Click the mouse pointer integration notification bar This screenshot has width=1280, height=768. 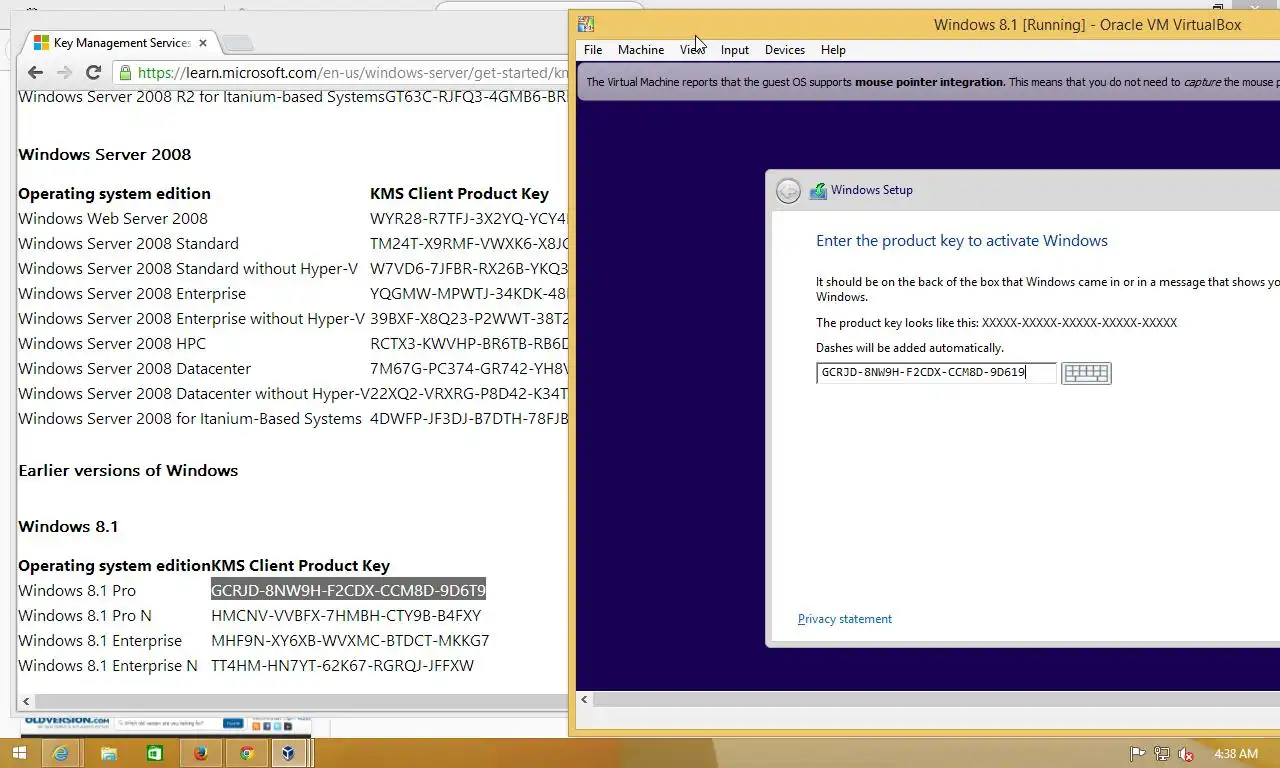(928, 82)
